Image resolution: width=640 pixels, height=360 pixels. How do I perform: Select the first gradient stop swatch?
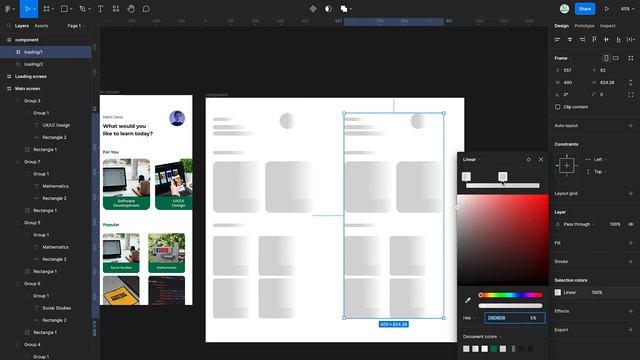466,176
